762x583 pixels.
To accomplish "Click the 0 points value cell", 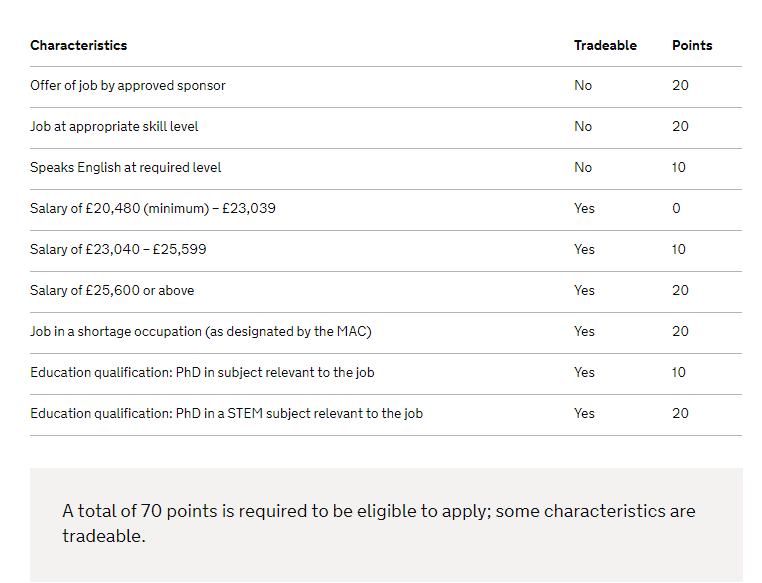I will pos(676,209).
